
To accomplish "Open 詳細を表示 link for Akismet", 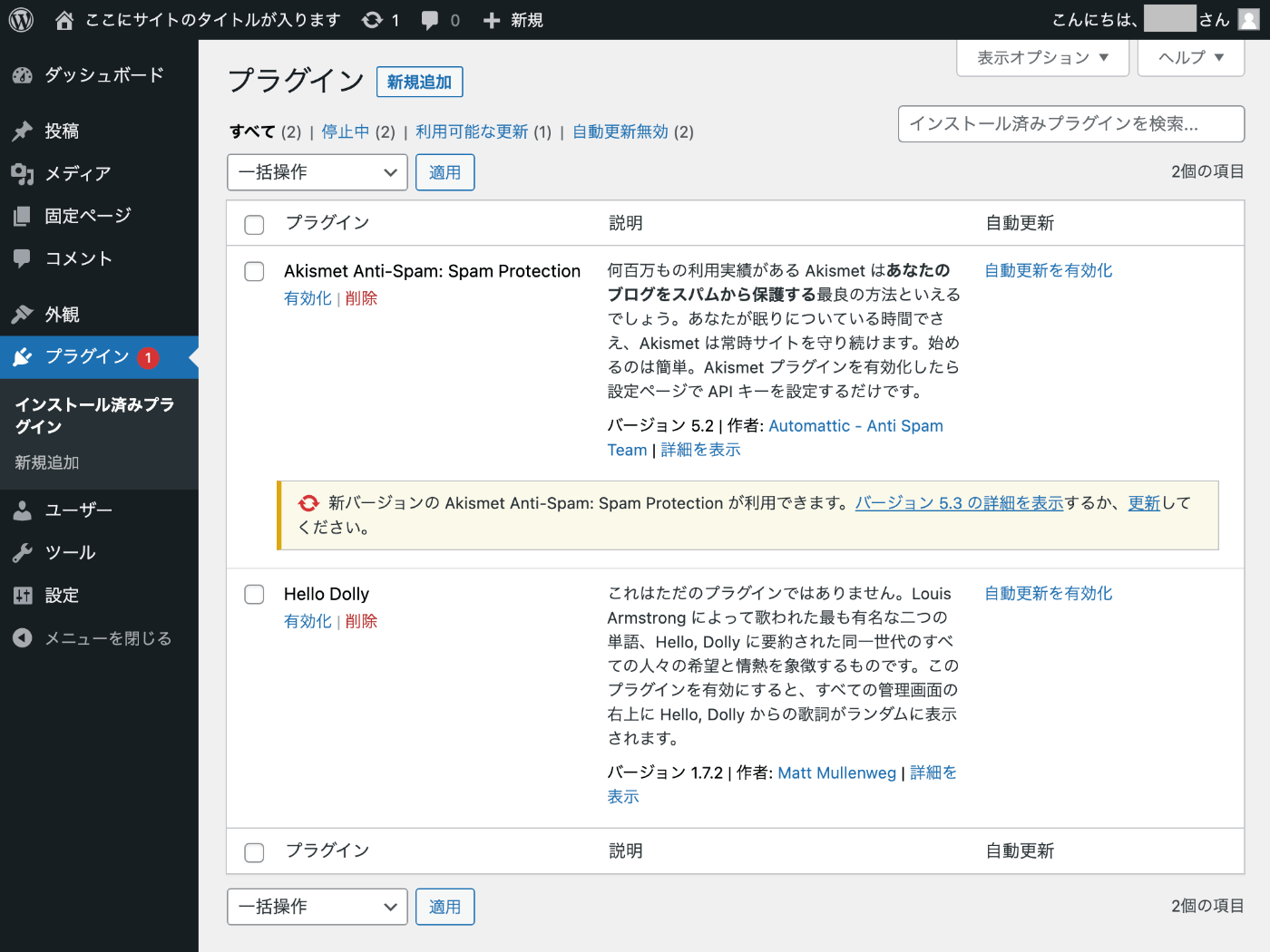I will [701, 450].
